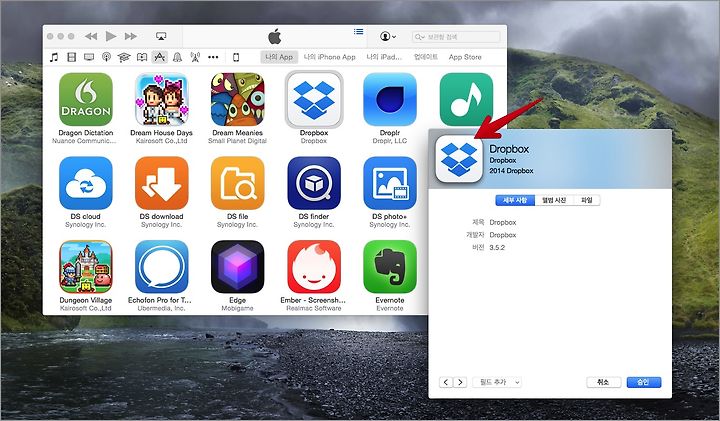Go to next item in info dialog
Screen dimensions: 720x421
[x=460, y=382]
